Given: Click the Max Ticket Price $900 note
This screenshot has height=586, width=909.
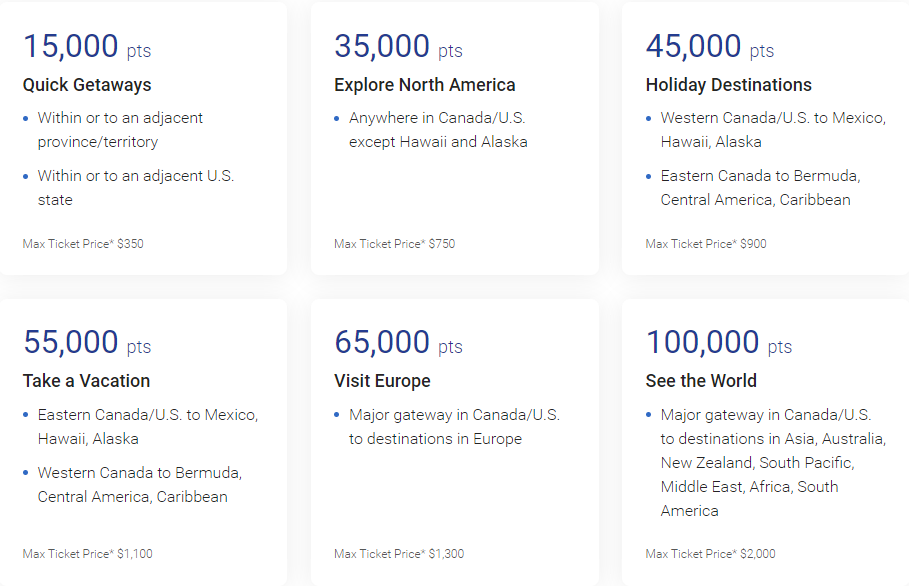Looking at the screenshot, I should coord(706,244).
